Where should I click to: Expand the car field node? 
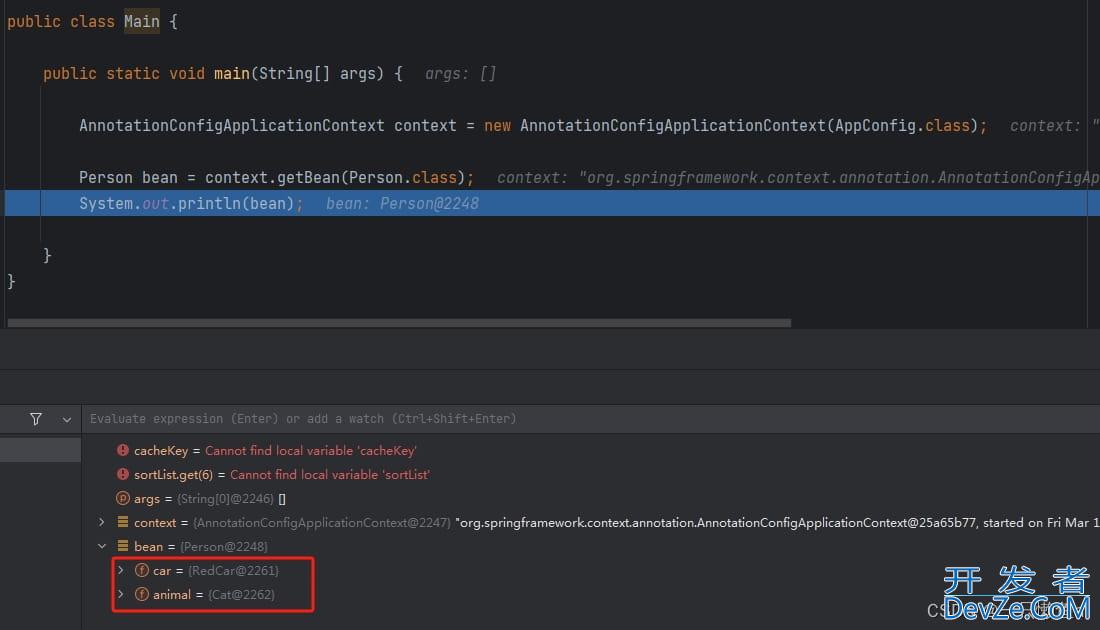click(120, 571)
